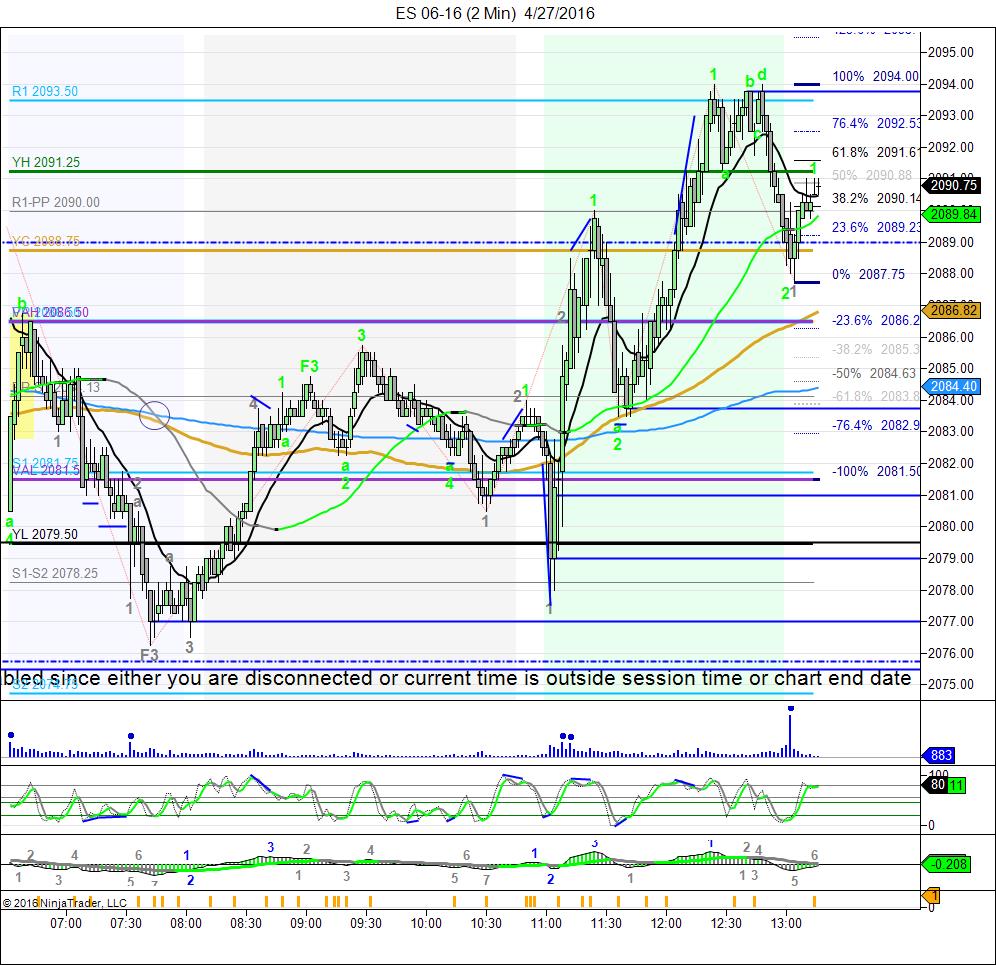Click the green 11 stochastic value marker
The height and width of the screenshot is (965, 996).
[x=956, y=785]
